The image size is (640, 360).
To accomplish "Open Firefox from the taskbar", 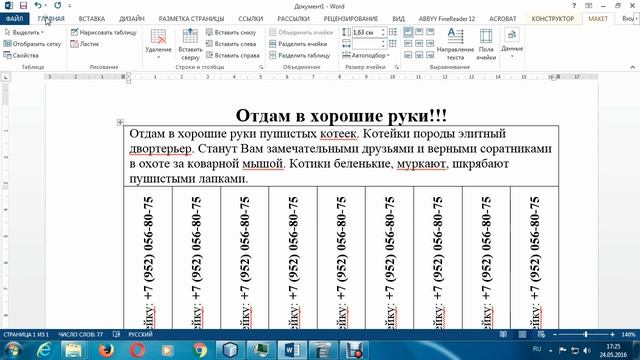I will 106,350.
